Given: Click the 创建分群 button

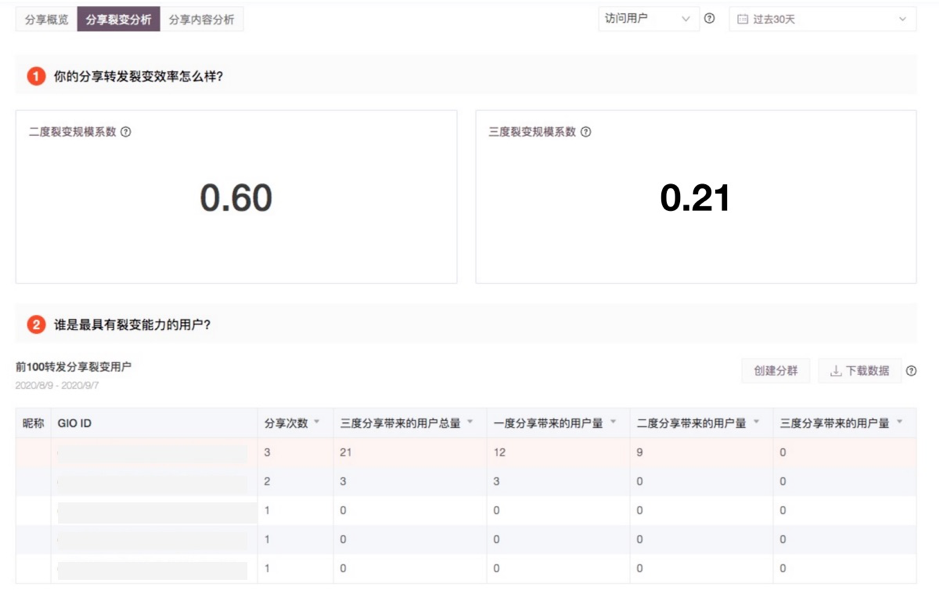Looking at the screenshot, I should pyautogui.click(x=775, y=371).
